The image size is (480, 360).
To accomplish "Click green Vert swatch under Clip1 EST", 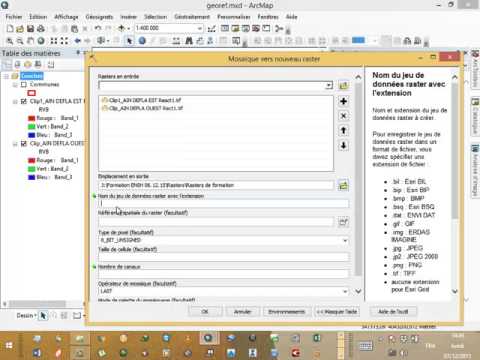I will [x=32, y=127].
